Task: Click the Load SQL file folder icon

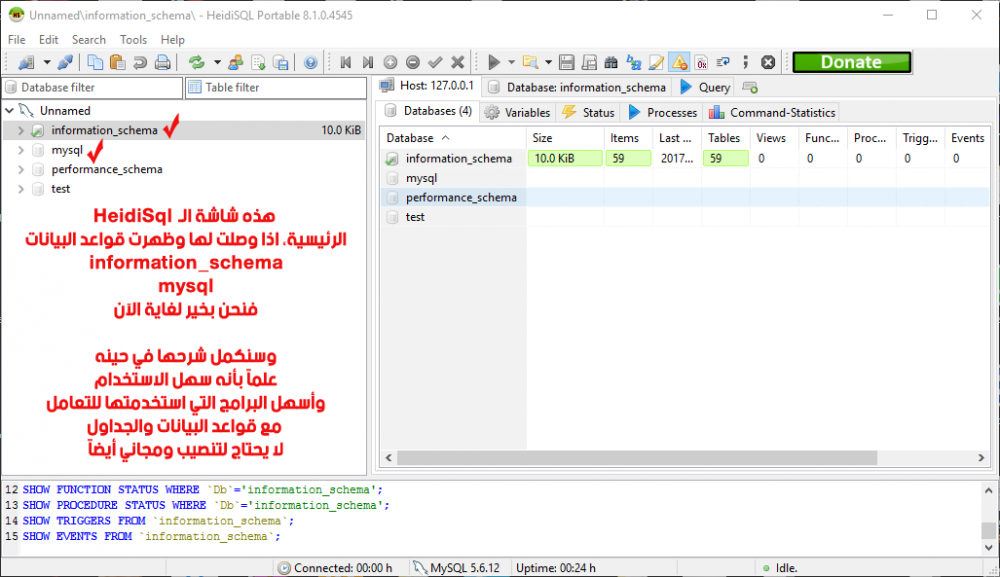Action: coord(530,62)
